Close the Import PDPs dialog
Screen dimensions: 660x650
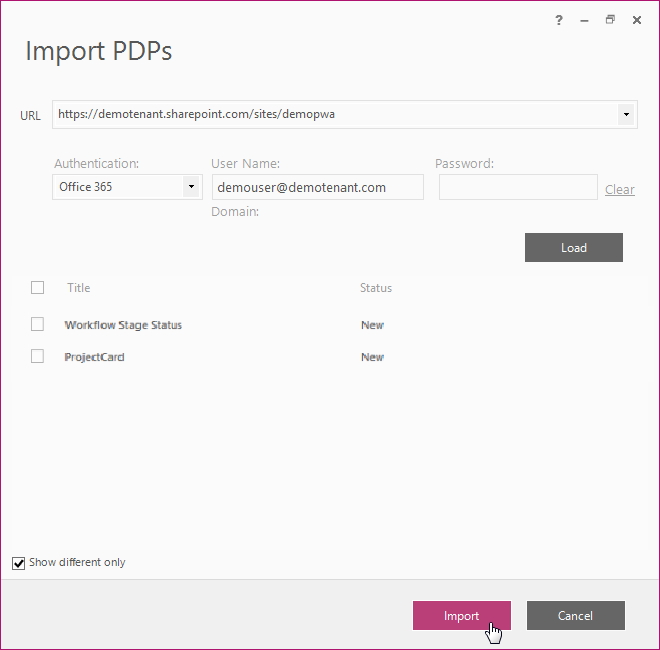[637, 20]
